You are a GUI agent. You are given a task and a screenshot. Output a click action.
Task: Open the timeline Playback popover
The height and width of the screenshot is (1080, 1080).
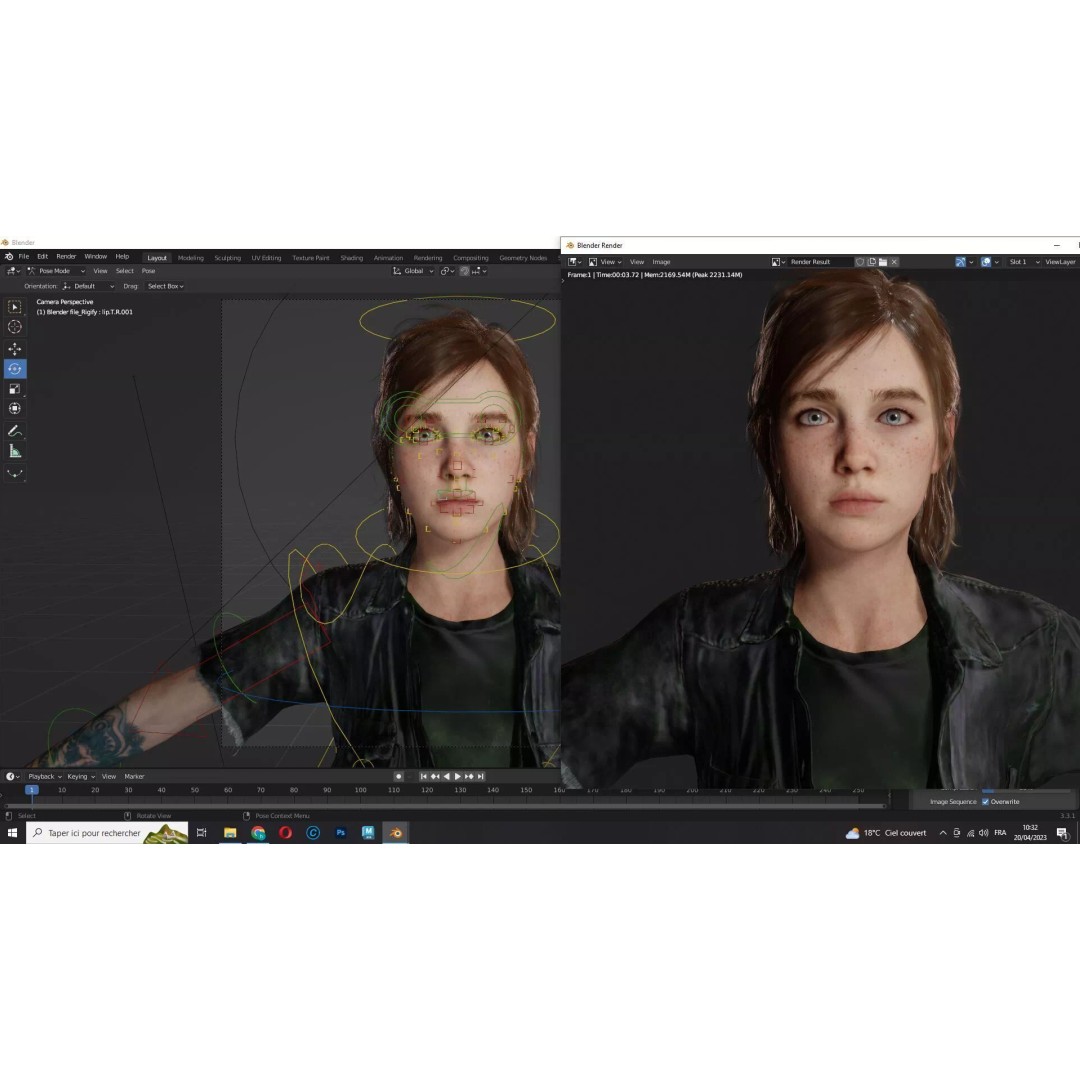tap(45, 776)
